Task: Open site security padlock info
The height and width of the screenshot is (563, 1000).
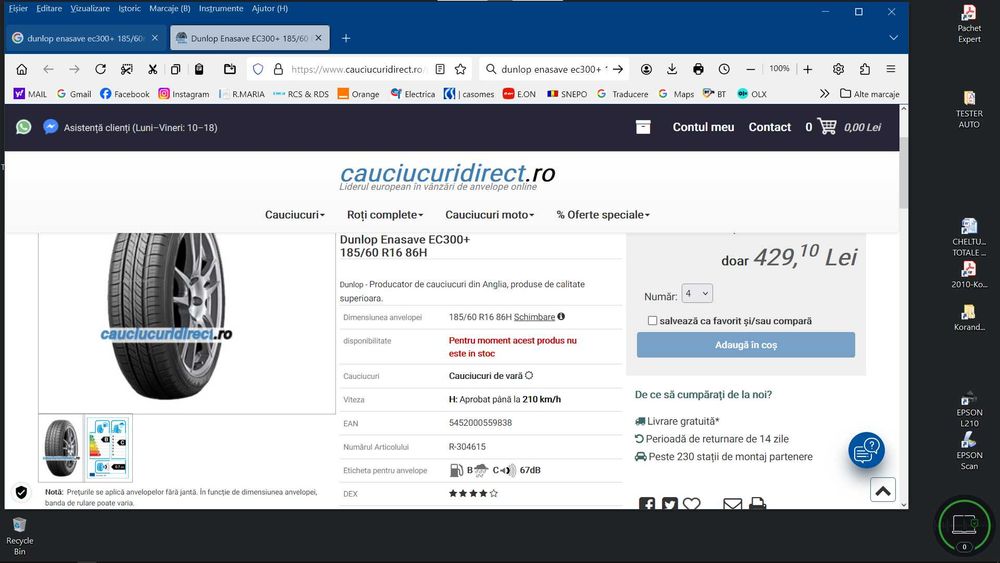Action: (278, 69)
